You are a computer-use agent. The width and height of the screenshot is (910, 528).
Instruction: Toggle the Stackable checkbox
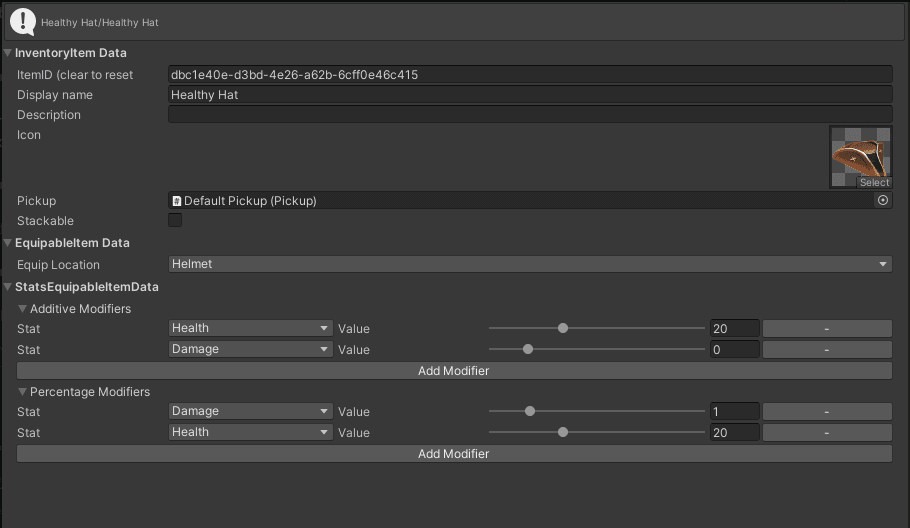click(x=175, y=220)
